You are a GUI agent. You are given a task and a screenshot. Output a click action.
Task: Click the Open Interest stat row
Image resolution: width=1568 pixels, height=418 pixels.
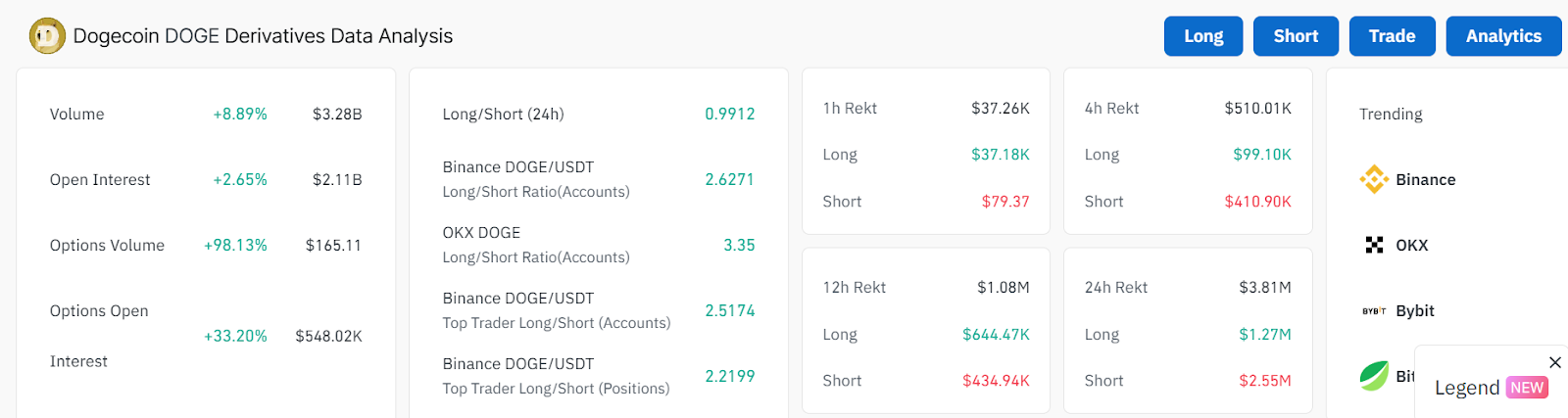coord(206,179)
